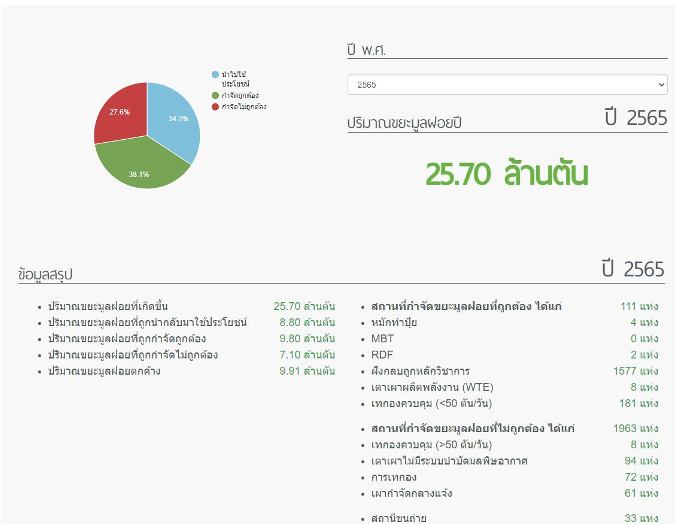Image resolution: width=675 pixels, height=524 pixels.
Task: Select the เตาเผาผลิตพลังงาน (WTE) row
Action: [431, 387]
